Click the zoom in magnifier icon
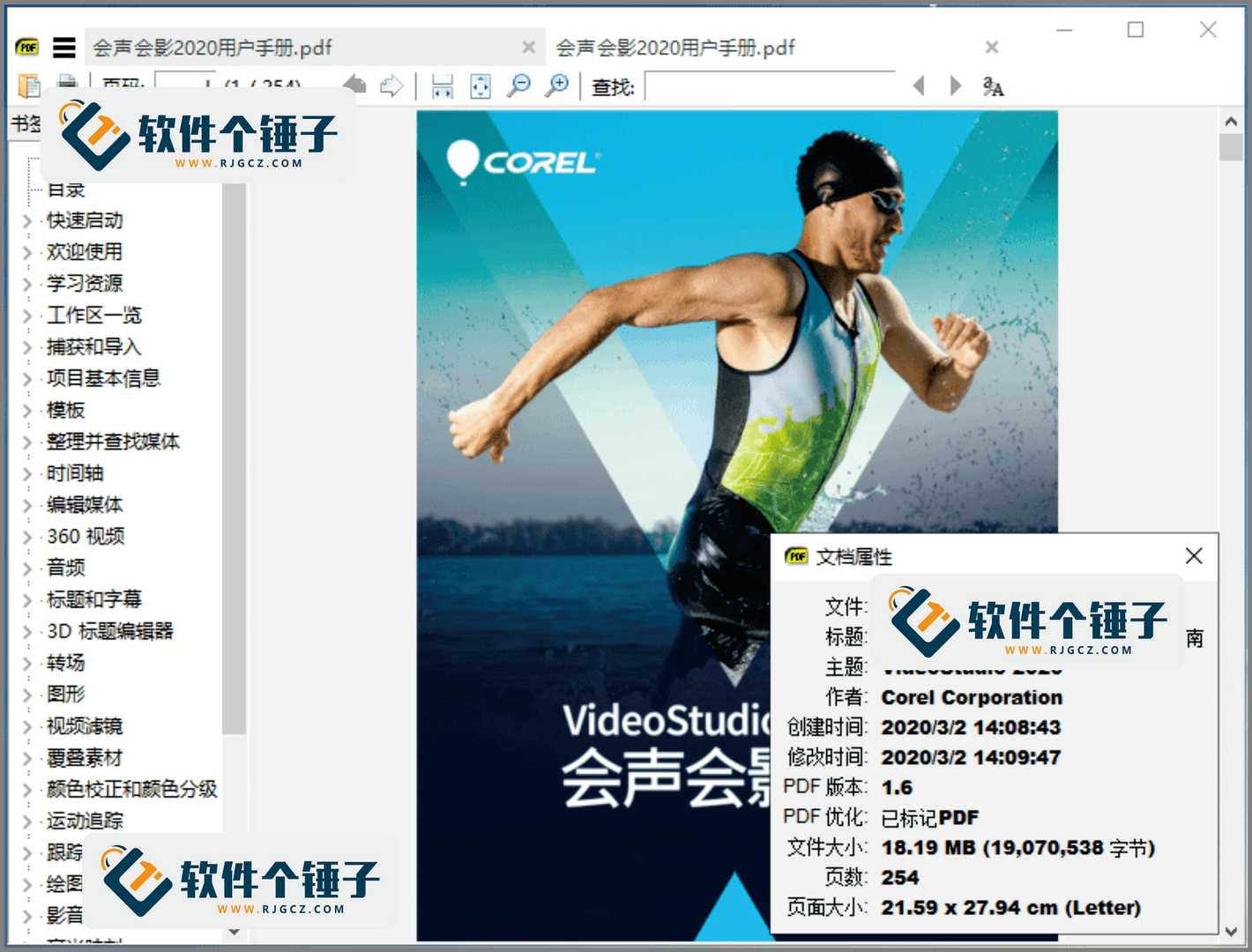 point(556,86)
